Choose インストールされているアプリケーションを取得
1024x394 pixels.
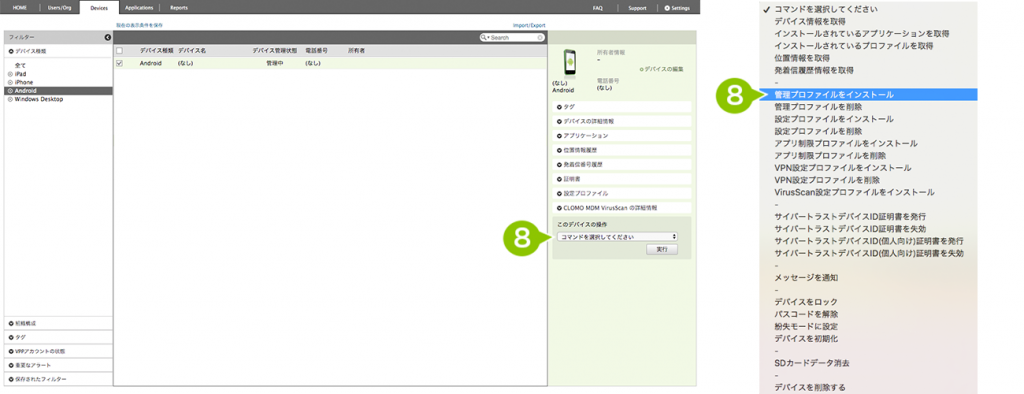[x=861, y=33]
